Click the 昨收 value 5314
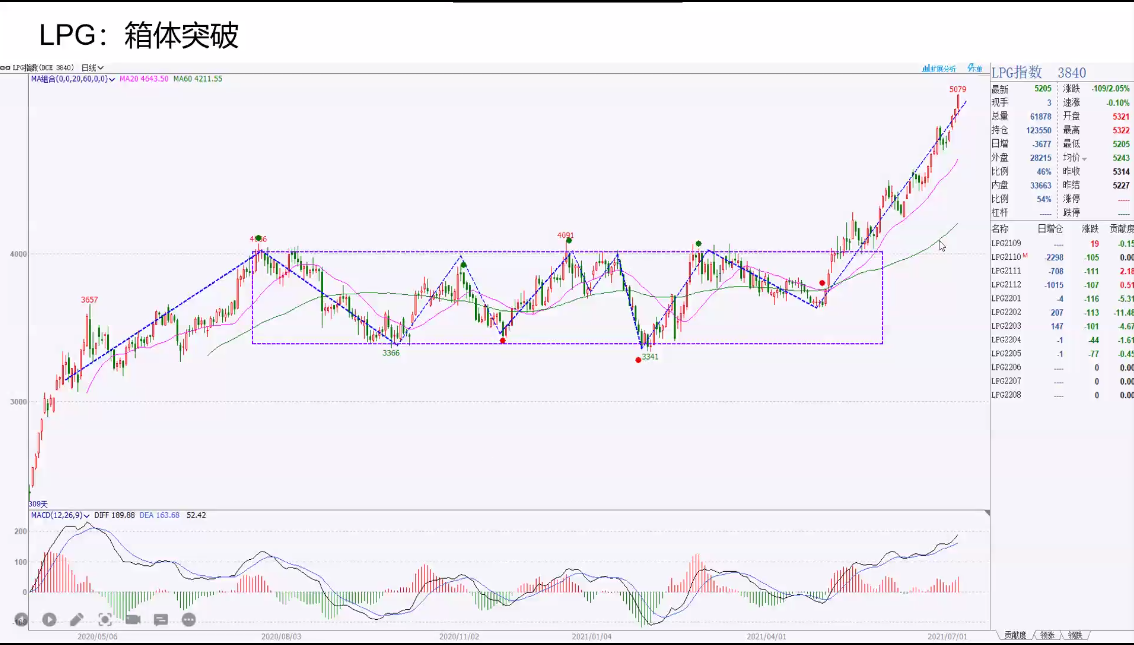The image size is (1134, 645). (1121, 172)
